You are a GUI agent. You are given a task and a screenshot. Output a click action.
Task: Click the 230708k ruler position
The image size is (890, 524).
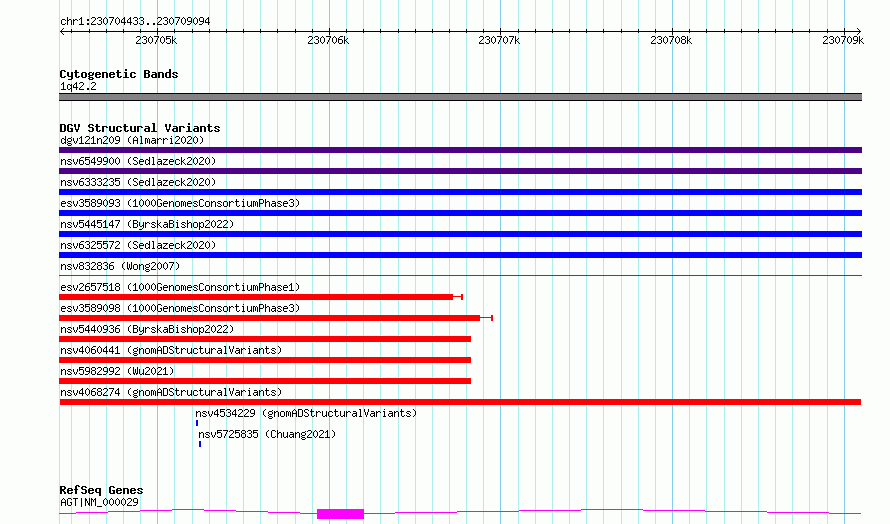[671, 40]
